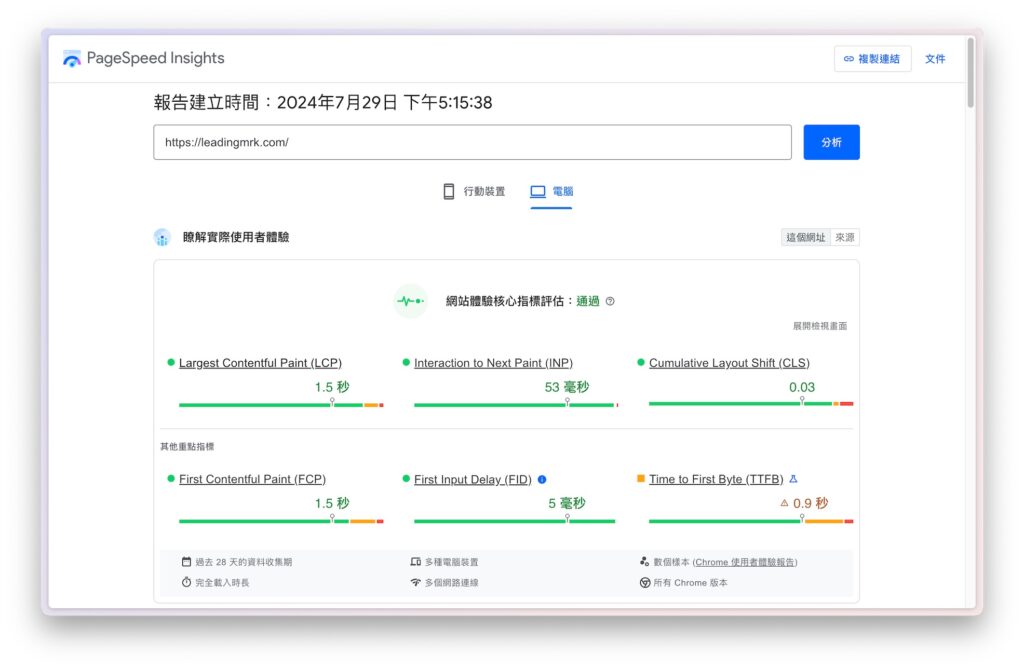Select the 來源 origin toggle option
Image resolution: width=1024 pixels, height=670 pixels.
pyautogui.click(x=844, y=237)
